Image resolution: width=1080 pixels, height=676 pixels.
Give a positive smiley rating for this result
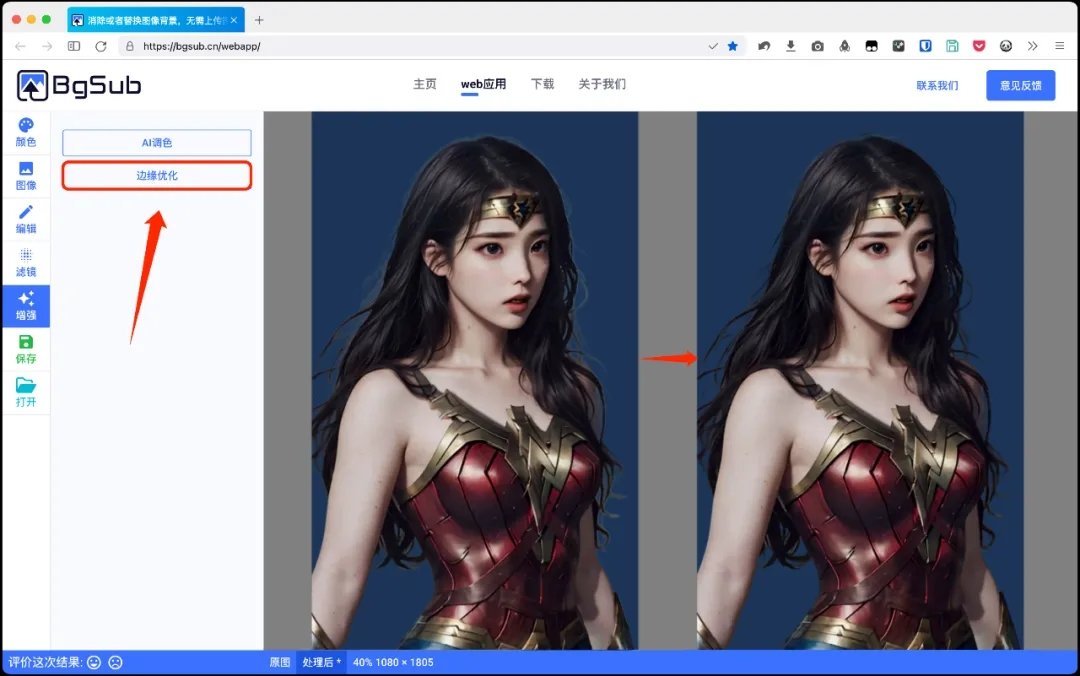94,662
